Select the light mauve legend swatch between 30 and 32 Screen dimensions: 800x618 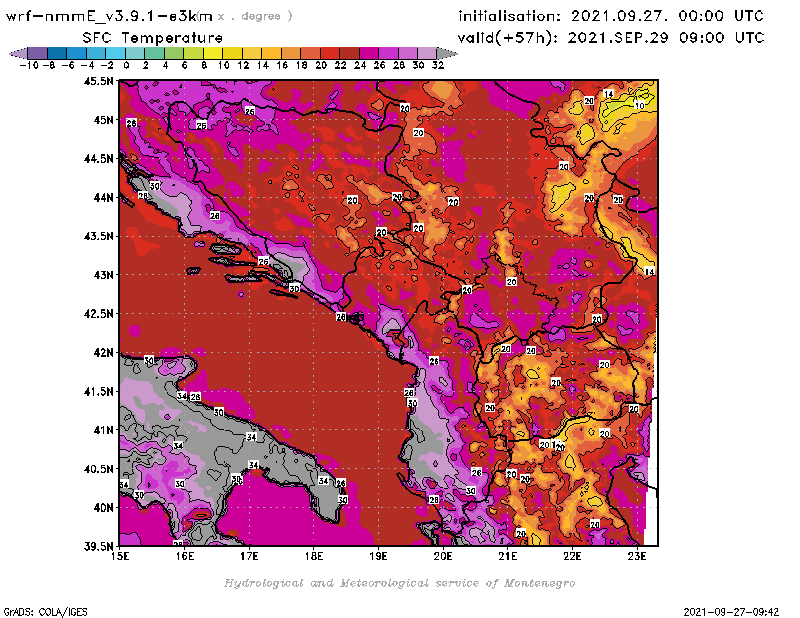tap(428, 54)
